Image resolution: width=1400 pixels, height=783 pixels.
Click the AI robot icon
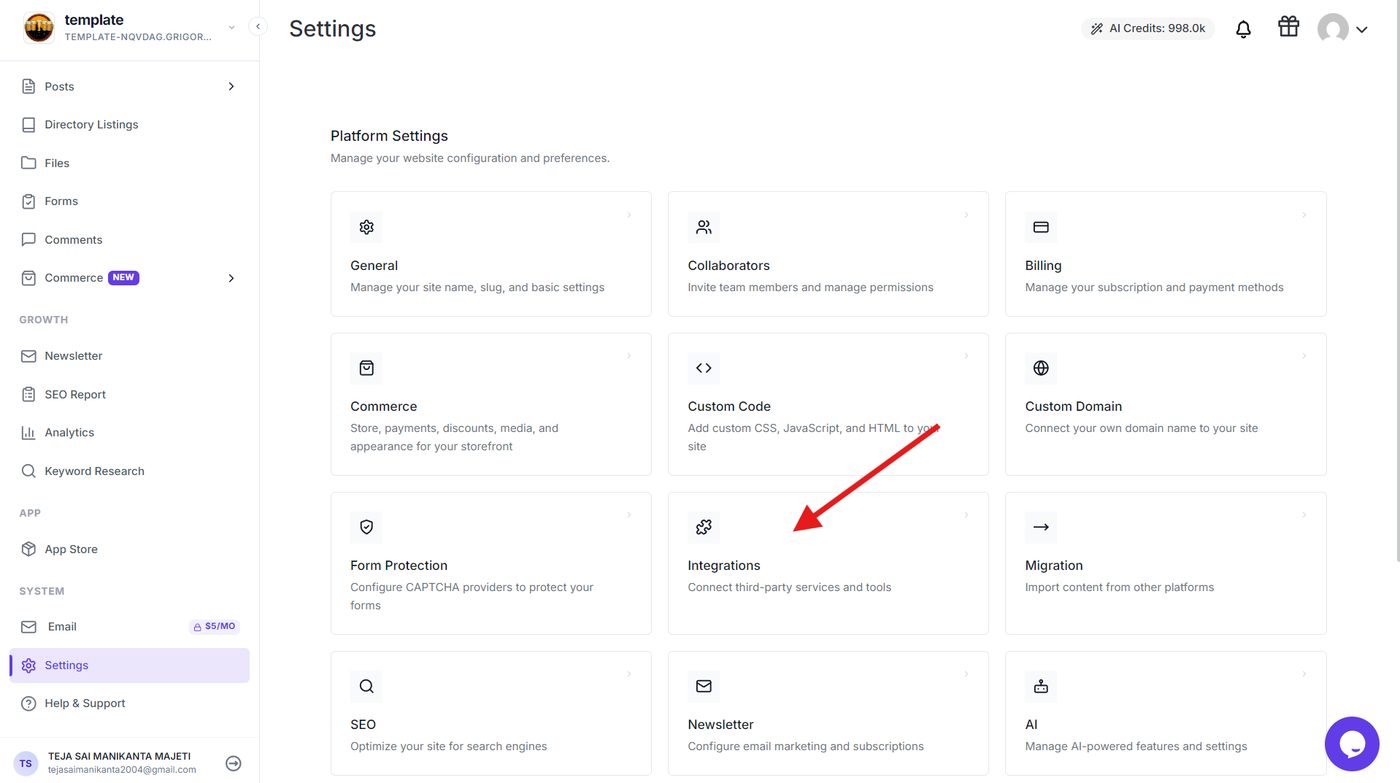pos(1041,686)
